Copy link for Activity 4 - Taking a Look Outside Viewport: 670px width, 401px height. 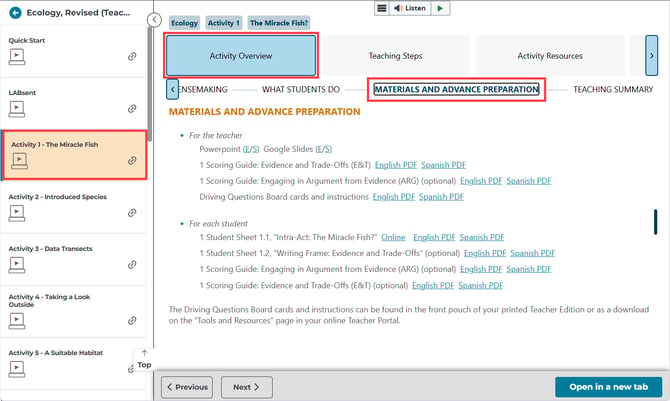click(x=132, y=320)
